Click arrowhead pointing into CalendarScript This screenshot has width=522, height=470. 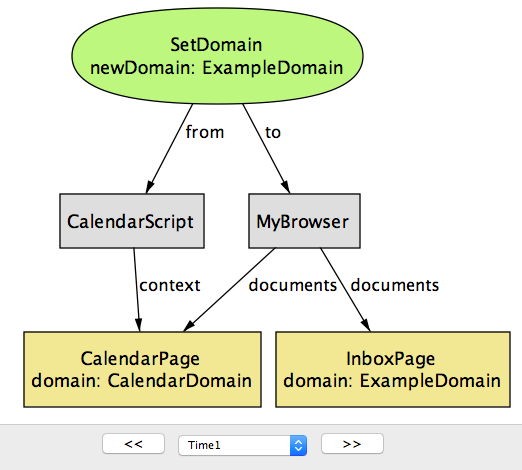[150, 187]
